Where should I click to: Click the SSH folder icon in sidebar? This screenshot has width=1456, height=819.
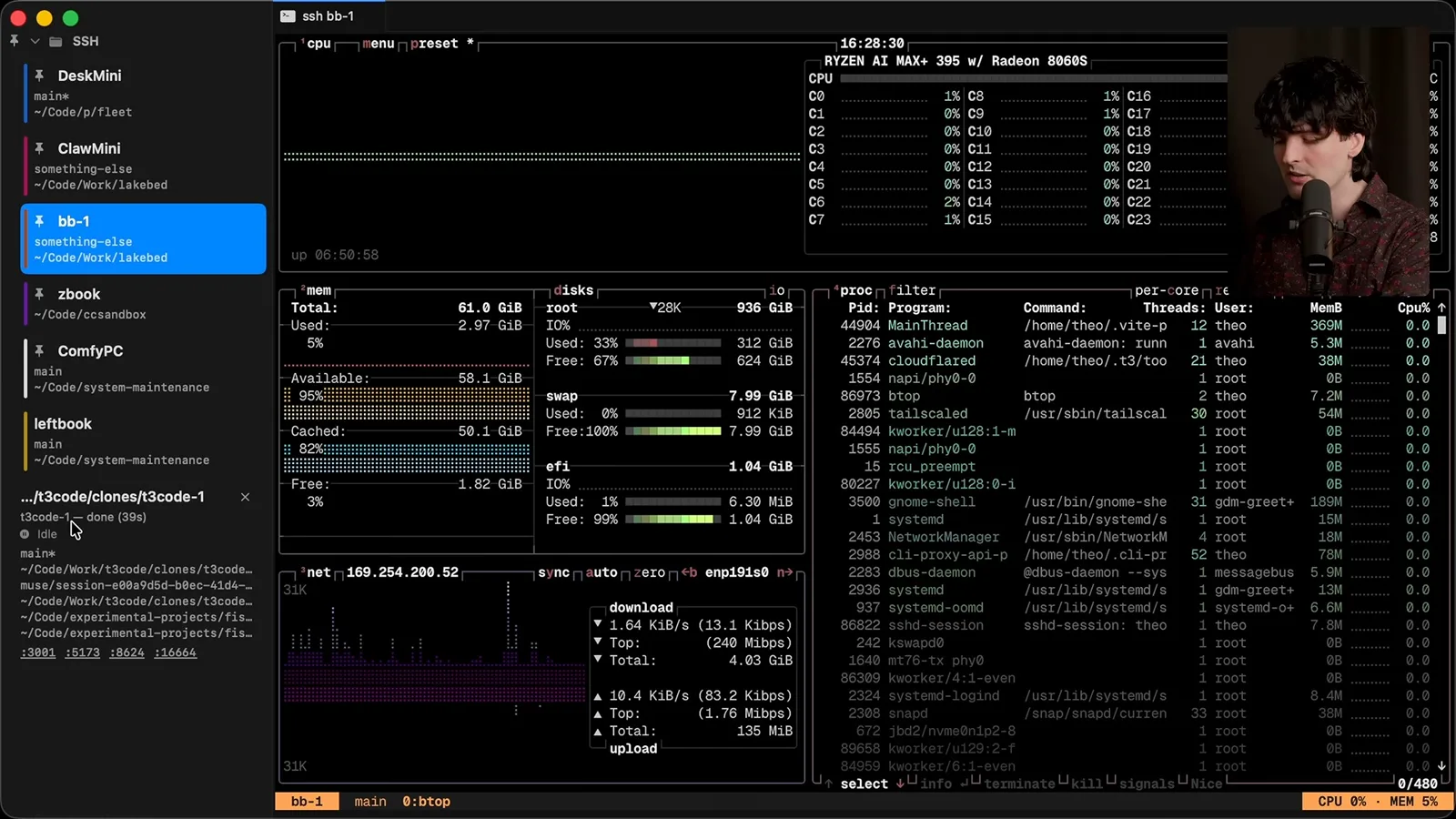(56, 42)
